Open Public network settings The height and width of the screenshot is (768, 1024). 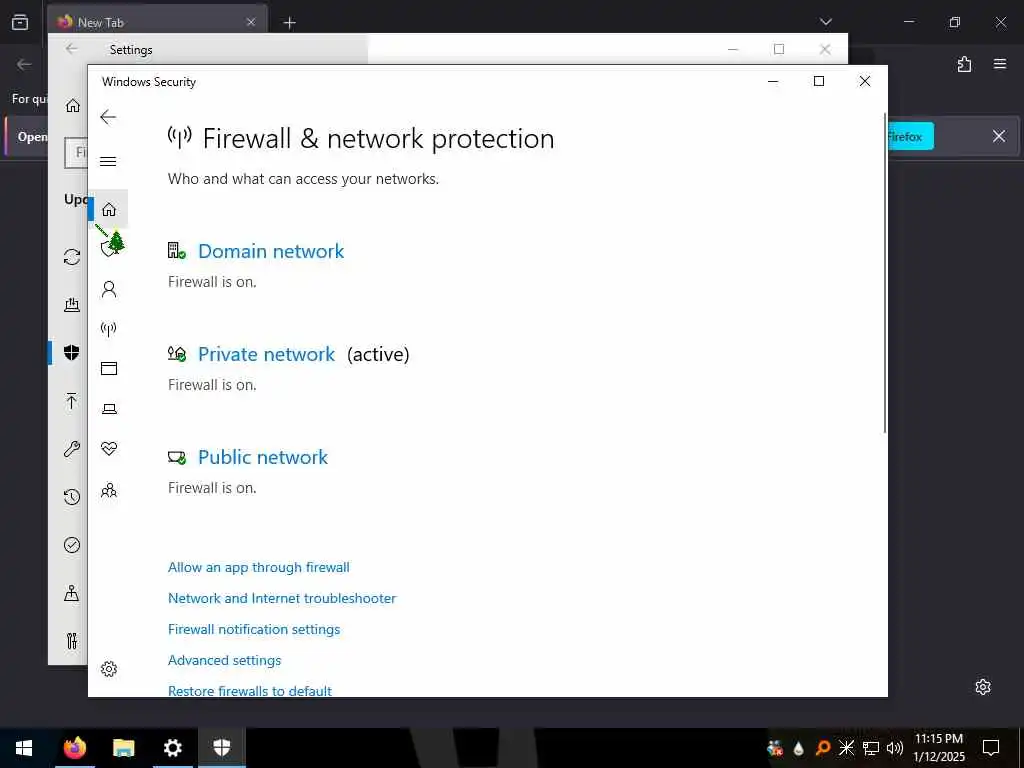(x=263, y=458)
